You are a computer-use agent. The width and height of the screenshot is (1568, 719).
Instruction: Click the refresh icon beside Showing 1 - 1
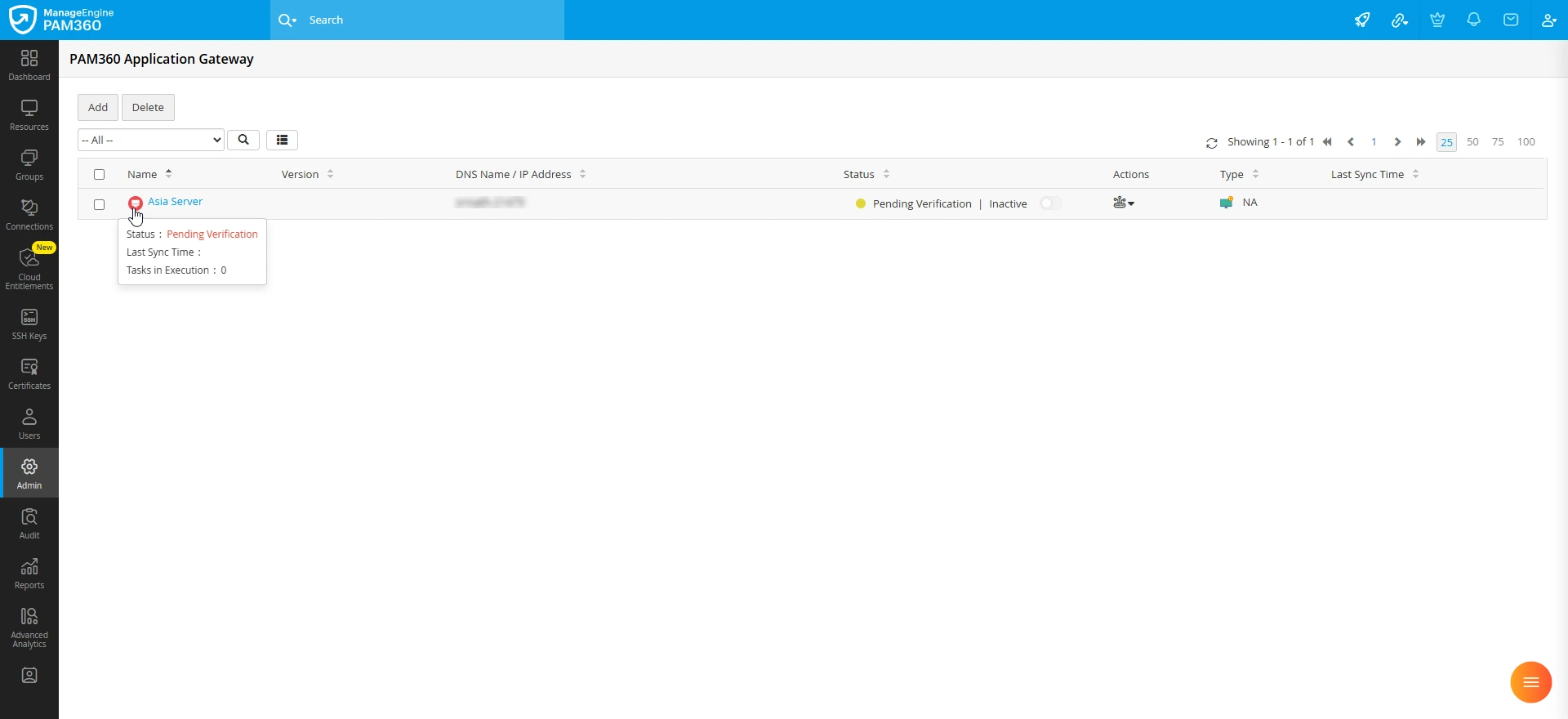[1212, 143]
